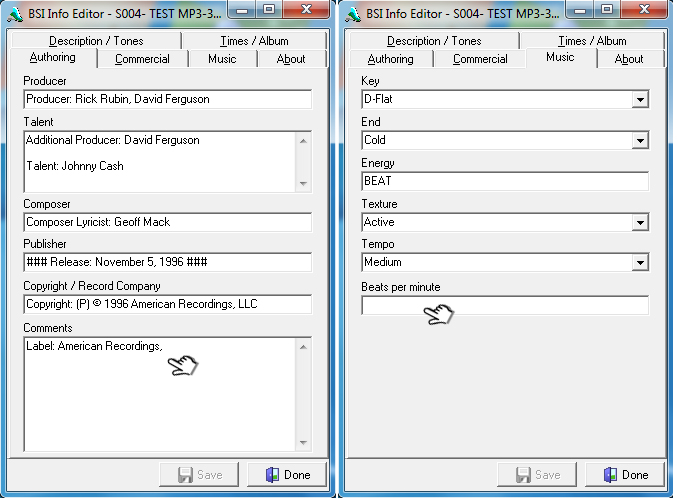This screenshot has width=677, height=498.
Task: Open the End dropdown showing Cold
Action: (x=640, y=140)
